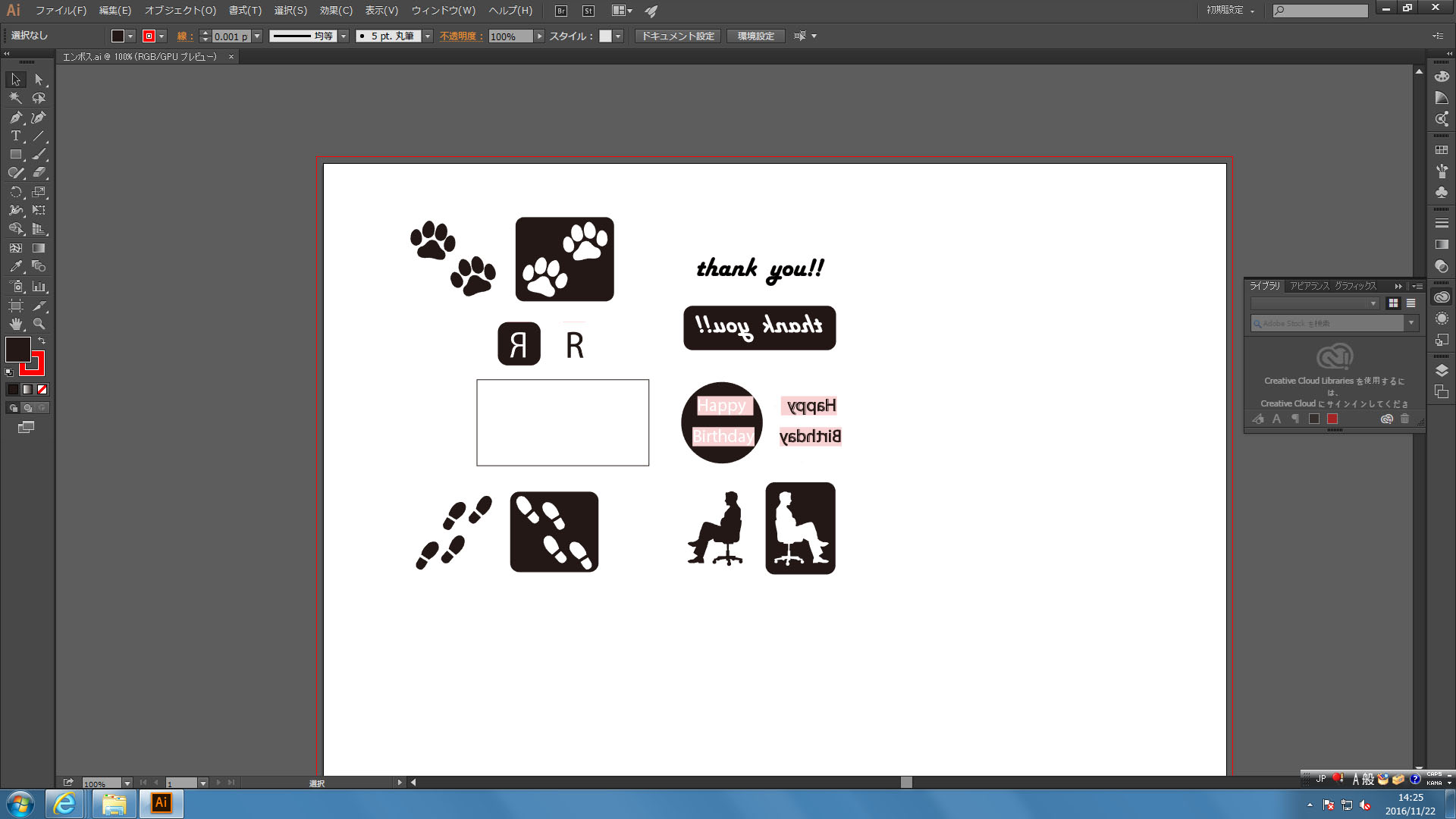This screenshot has width=1456, height=819.
Task: Switch Libraries panel to list view
Action: pyautogui.click(x=1410, y=303)
